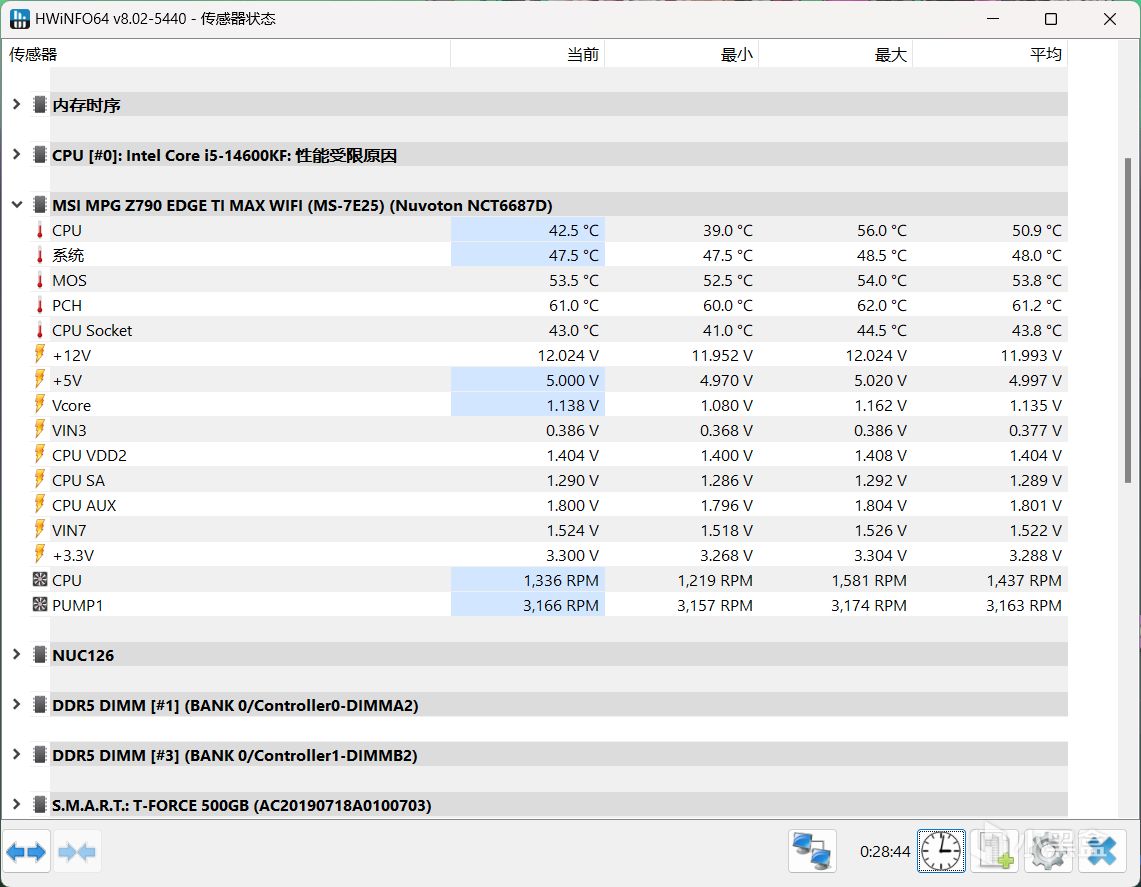Click the thermometer icon beside CPU temperature
Image resolution: width=1141 pixels, height=887 pixels.
point(40,231)
